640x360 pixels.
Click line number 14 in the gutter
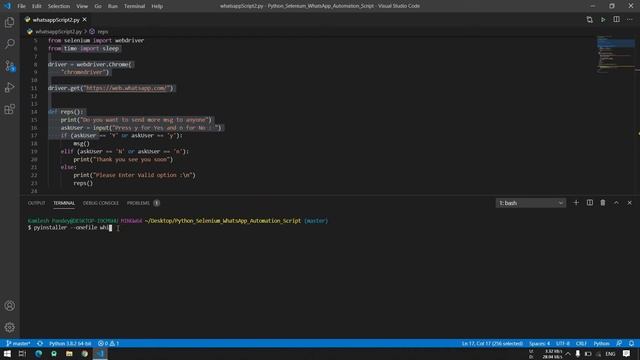click(34, 112)
